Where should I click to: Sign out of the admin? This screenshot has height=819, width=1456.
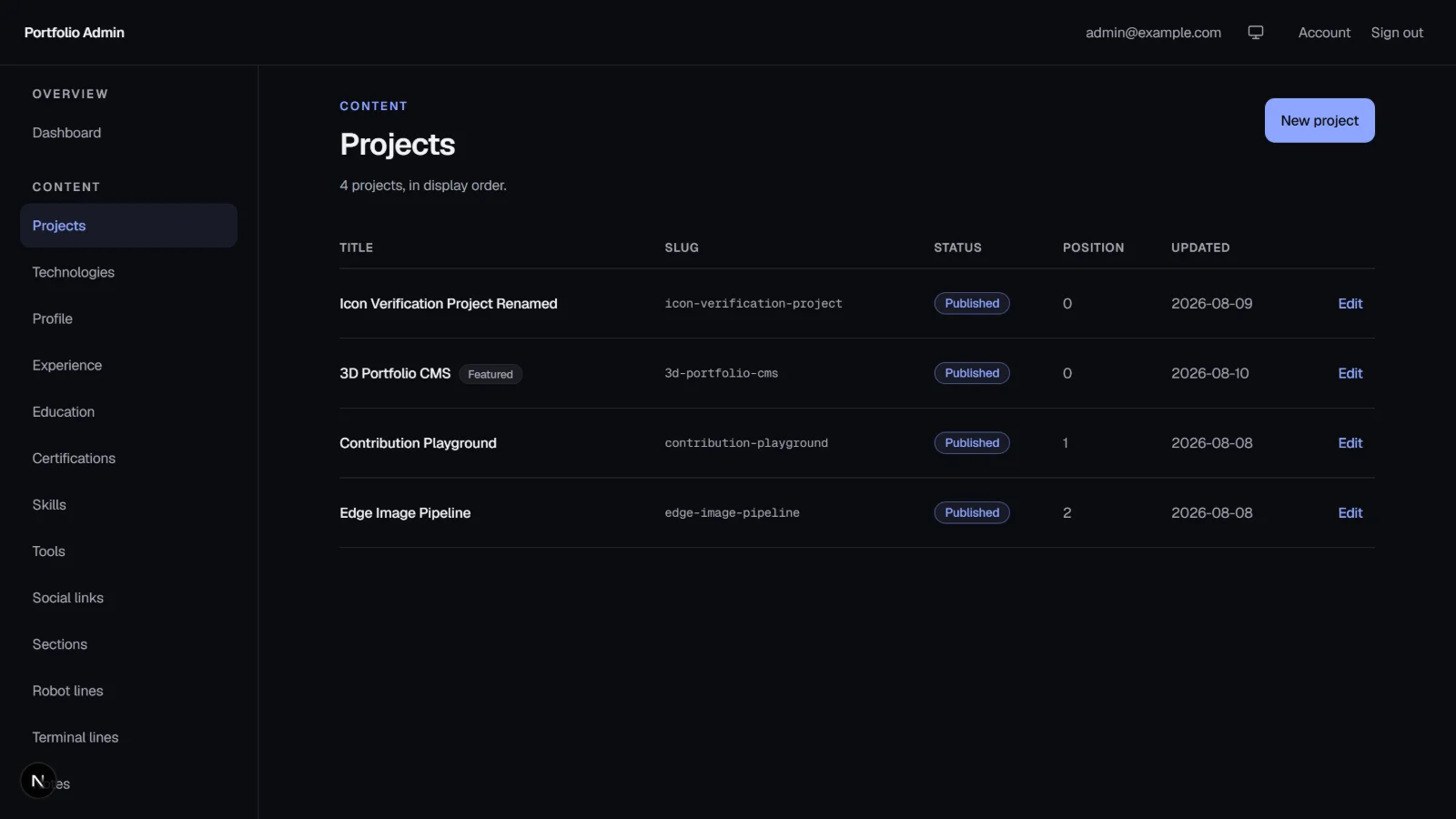[1397, 33]
